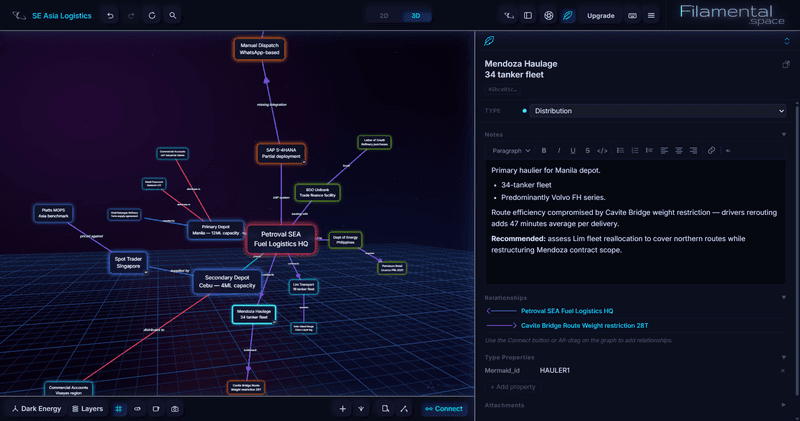Select the Secondary Depot Cebu node
This screenshot has width=800, height=421.
click(x=227, y=282)
